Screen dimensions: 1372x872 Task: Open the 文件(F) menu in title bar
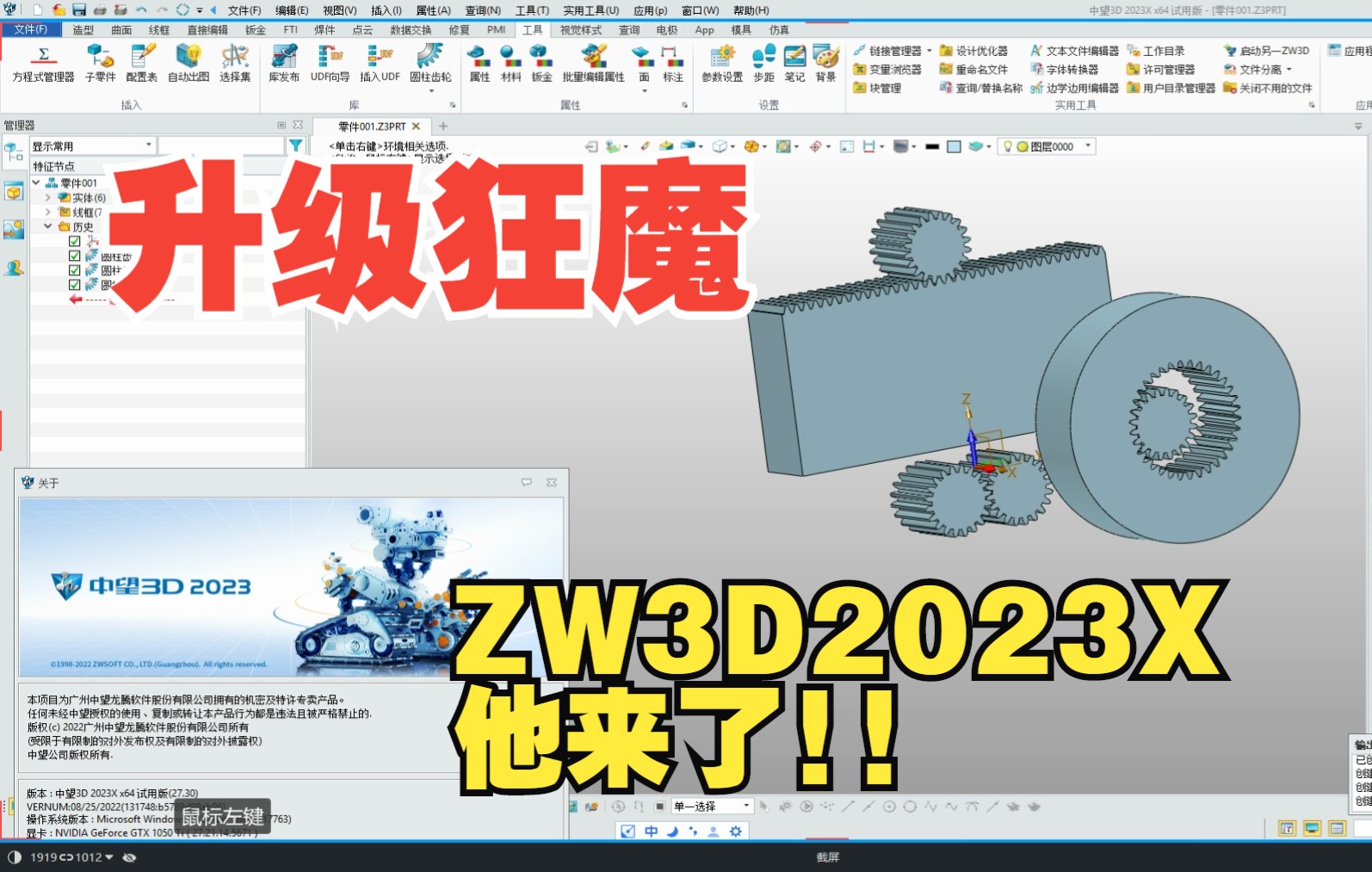244,10
